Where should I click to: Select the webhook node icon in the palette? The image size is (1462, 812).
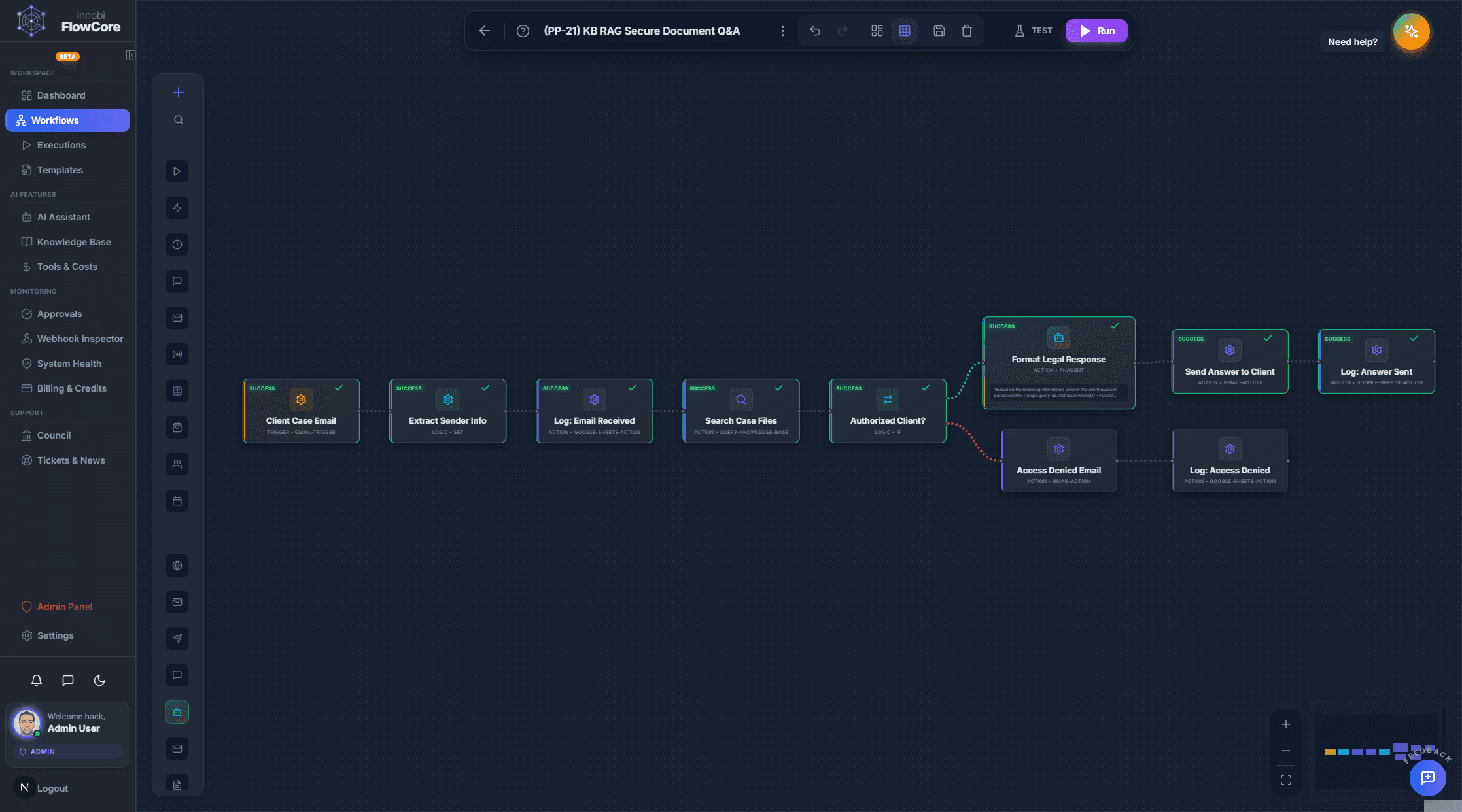[177, 354]
